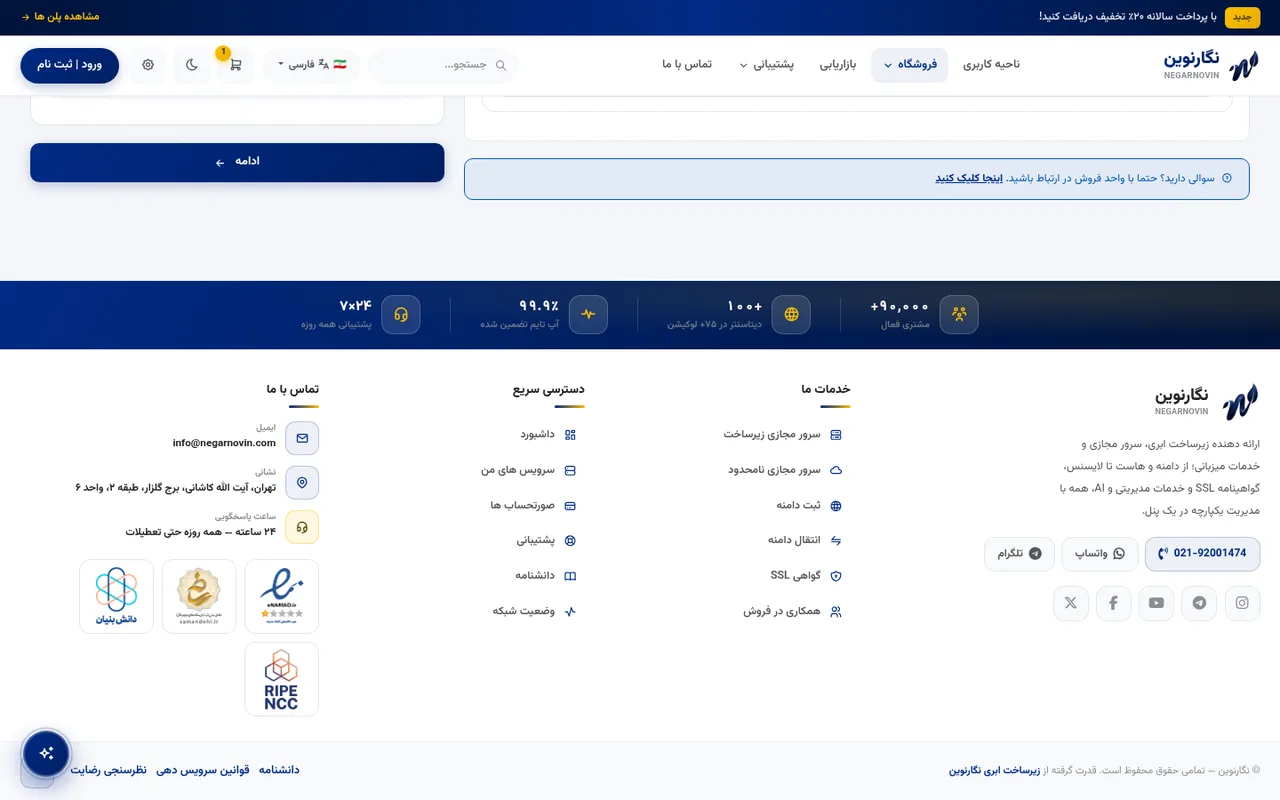Expand the پشتیبانی menu dropdown
Image resolution: width=1280 pixels, height=800 pixels.
pos(766,65)
